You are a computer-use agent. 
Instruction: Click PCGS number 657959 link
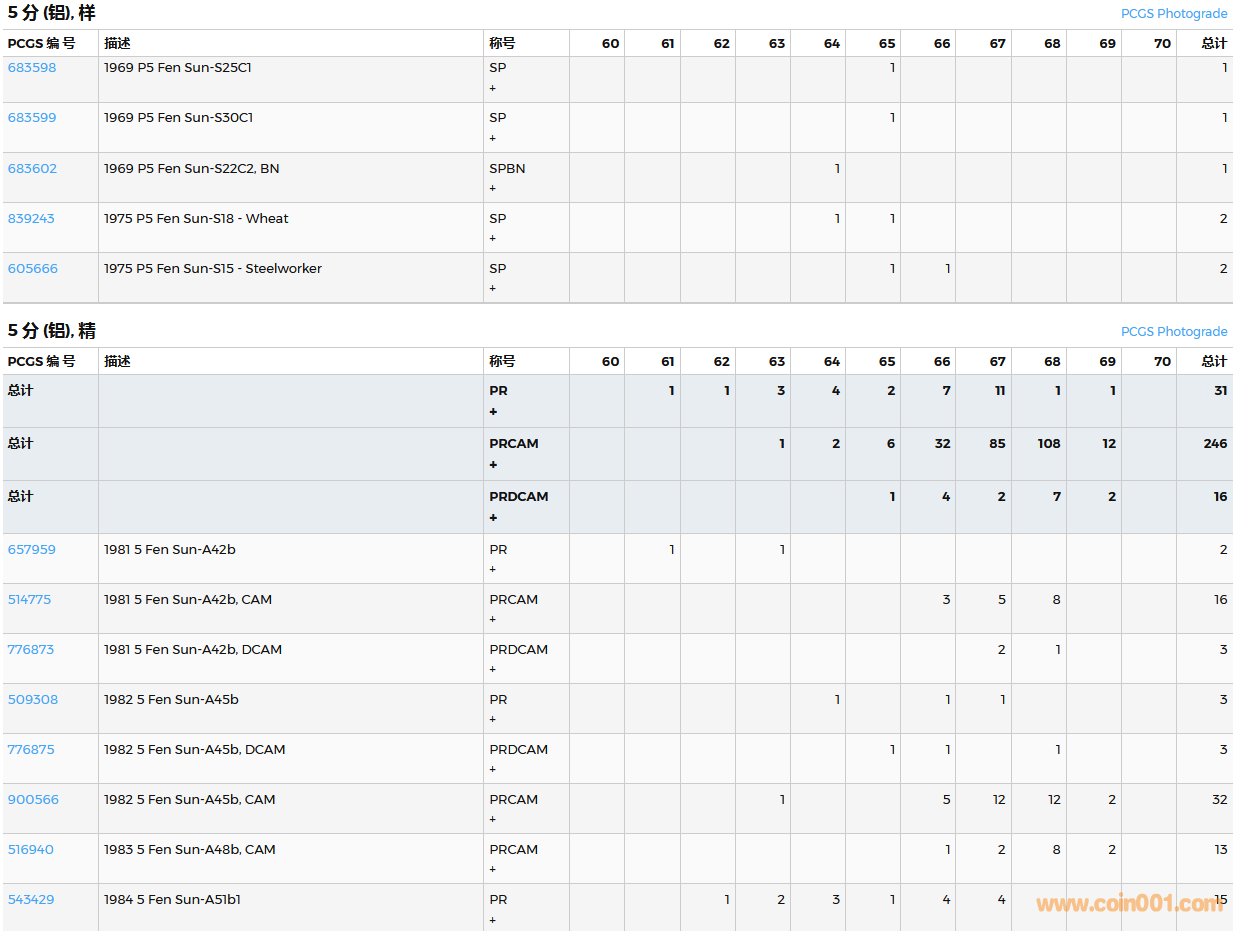point(32,549)
